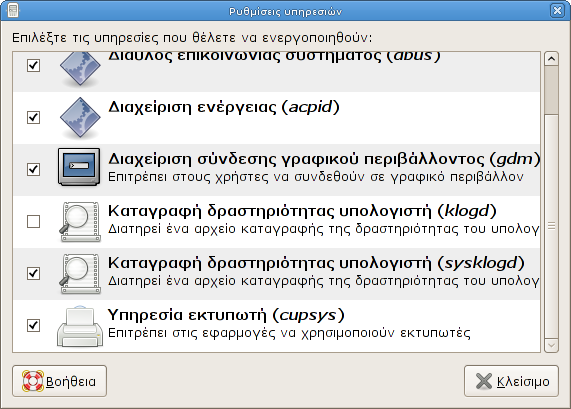Toggle the acpid power management checkbox
Image resolution: width=571 pixels, height=409 pixels.
coord(34,117)
